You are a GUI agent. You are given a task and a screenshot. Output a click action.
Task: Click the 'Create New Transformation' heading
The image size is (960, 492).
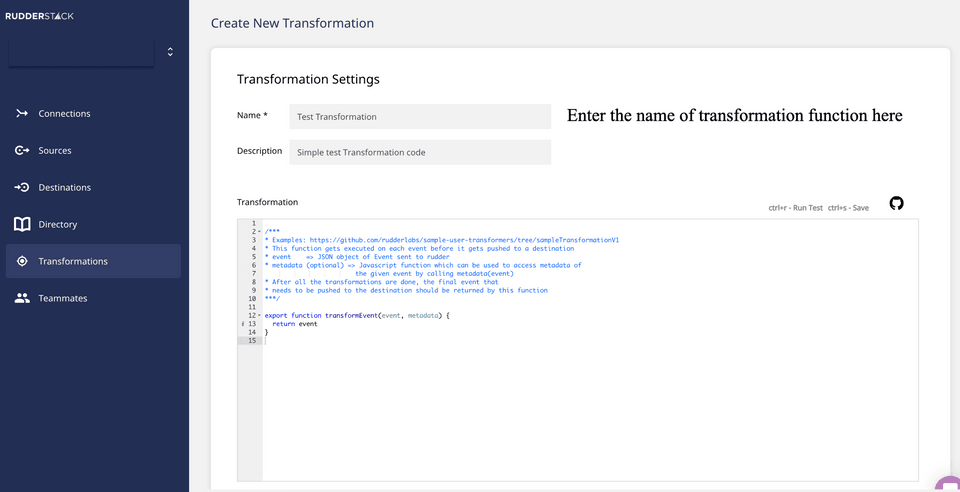click(x=292, y=23)
